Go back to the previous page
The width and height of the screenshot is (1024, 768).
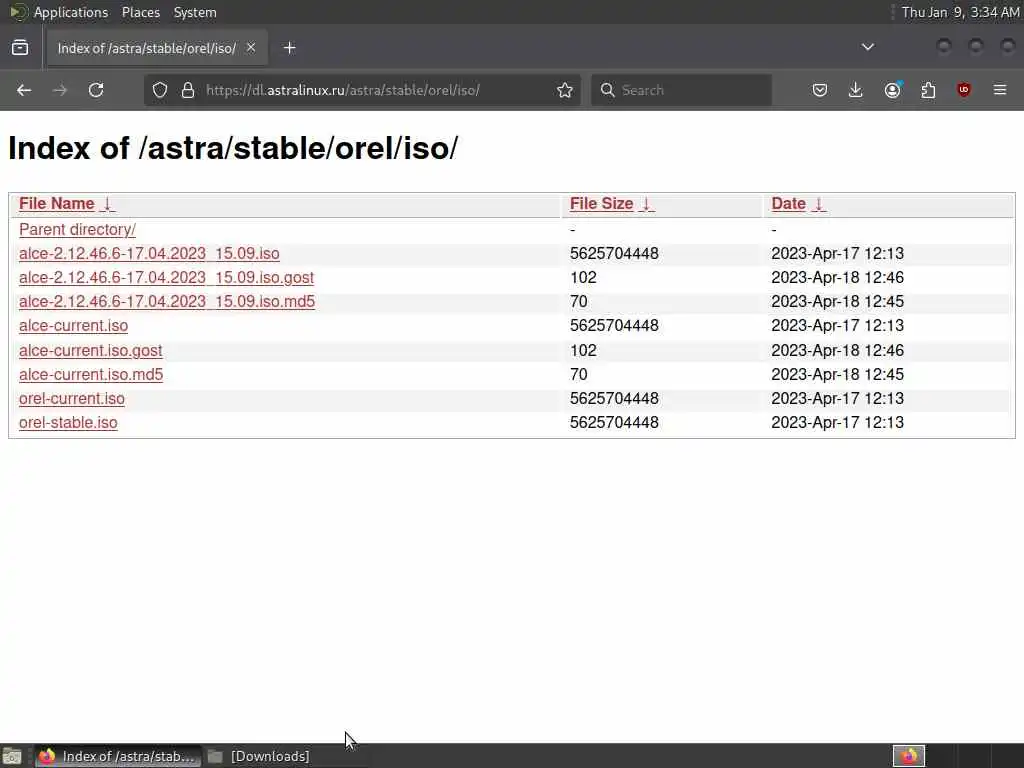24,90
